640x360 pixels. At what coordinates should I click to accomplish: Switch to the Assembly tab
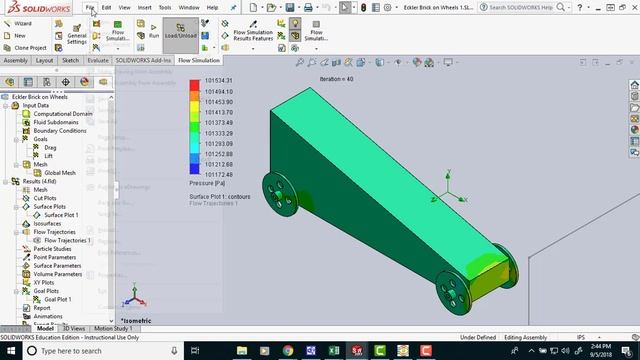coord(16,60)
